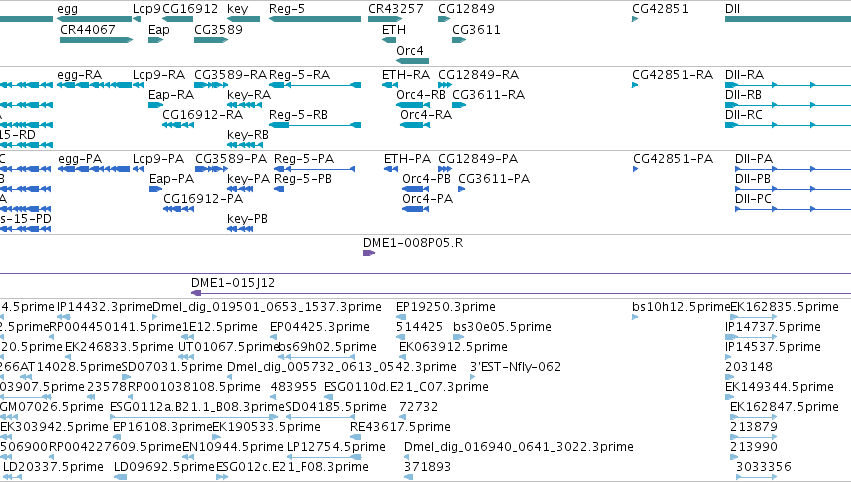Click the ETH gene label
This screenshot has height=482, width=851.
tap(394, 29)
